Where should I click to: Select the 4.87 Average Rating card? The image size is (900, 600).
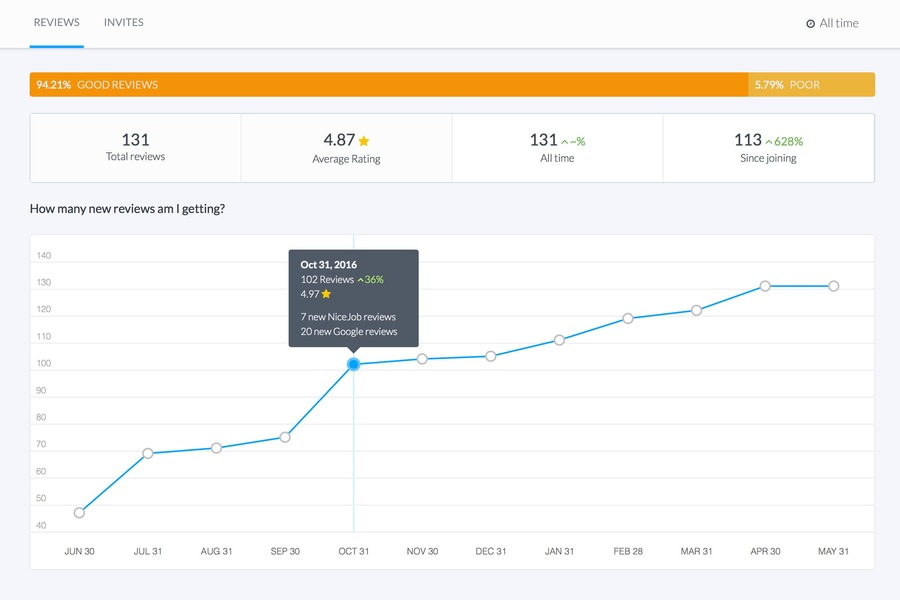pyautogui.click(x=346, y=148)
